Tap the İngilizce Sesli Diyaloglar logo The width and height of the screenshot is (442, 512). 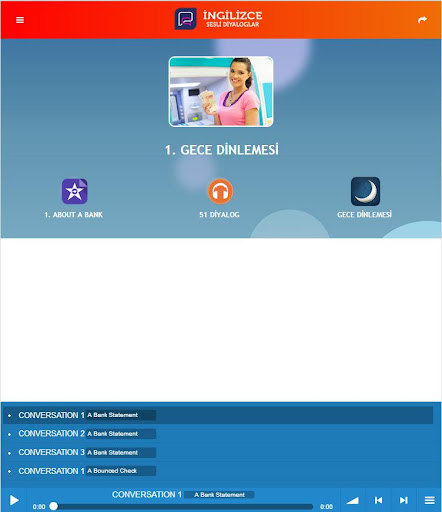coord(219,19)
